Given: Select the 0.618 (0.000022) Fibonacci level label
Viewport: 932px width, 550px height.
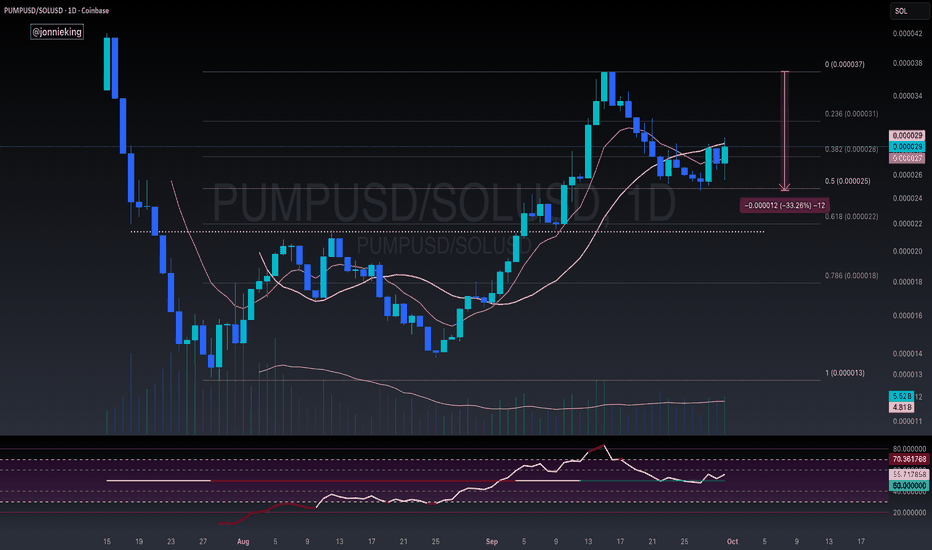Looking at the screenshot, I should (x=850, y=217).
